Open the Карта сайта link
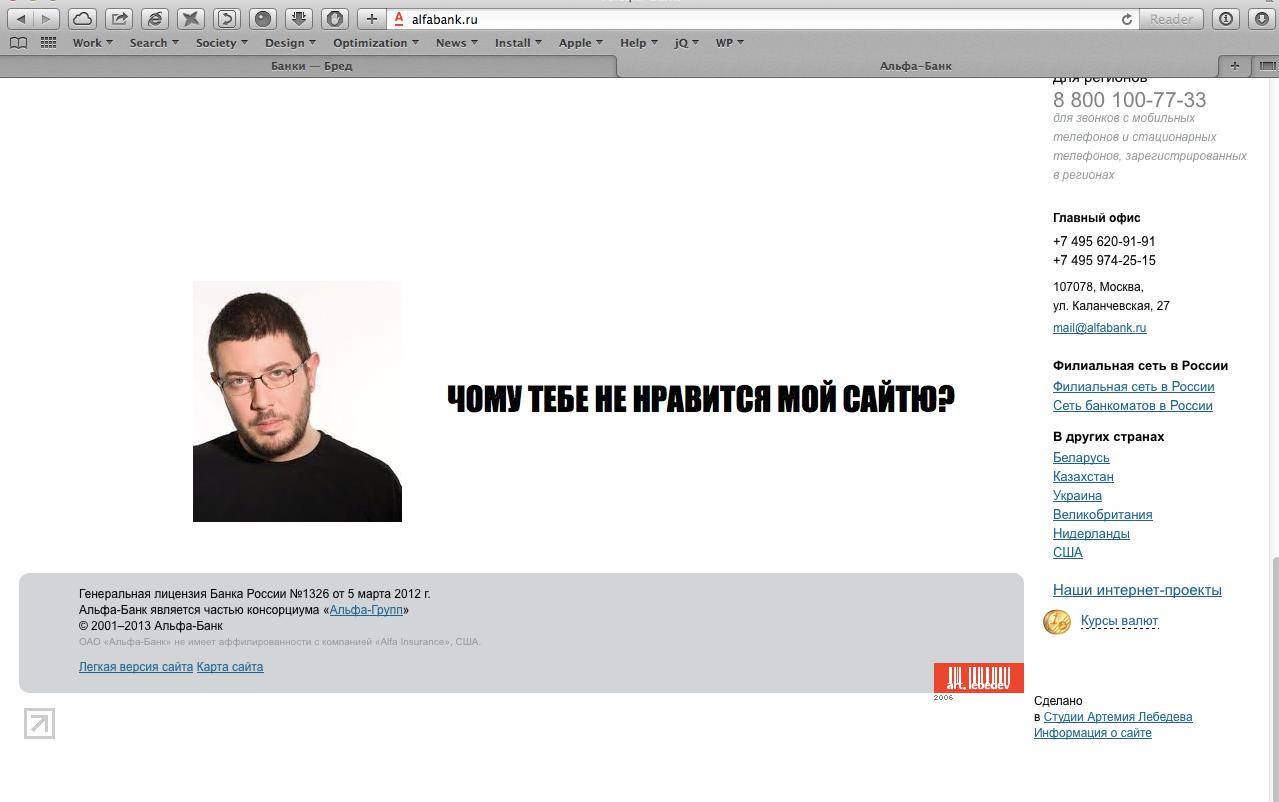This screenshot has height=802, width=1279. [230, 667]
